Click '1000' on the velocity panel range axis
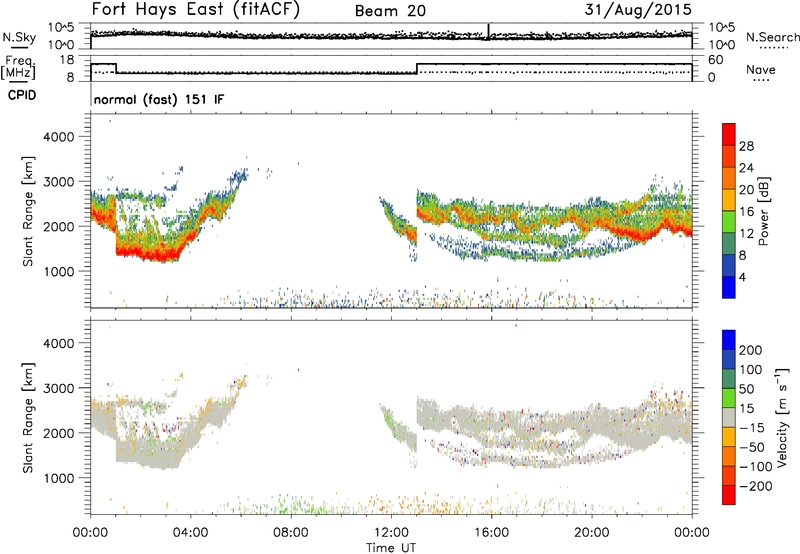 pos(58,478)
